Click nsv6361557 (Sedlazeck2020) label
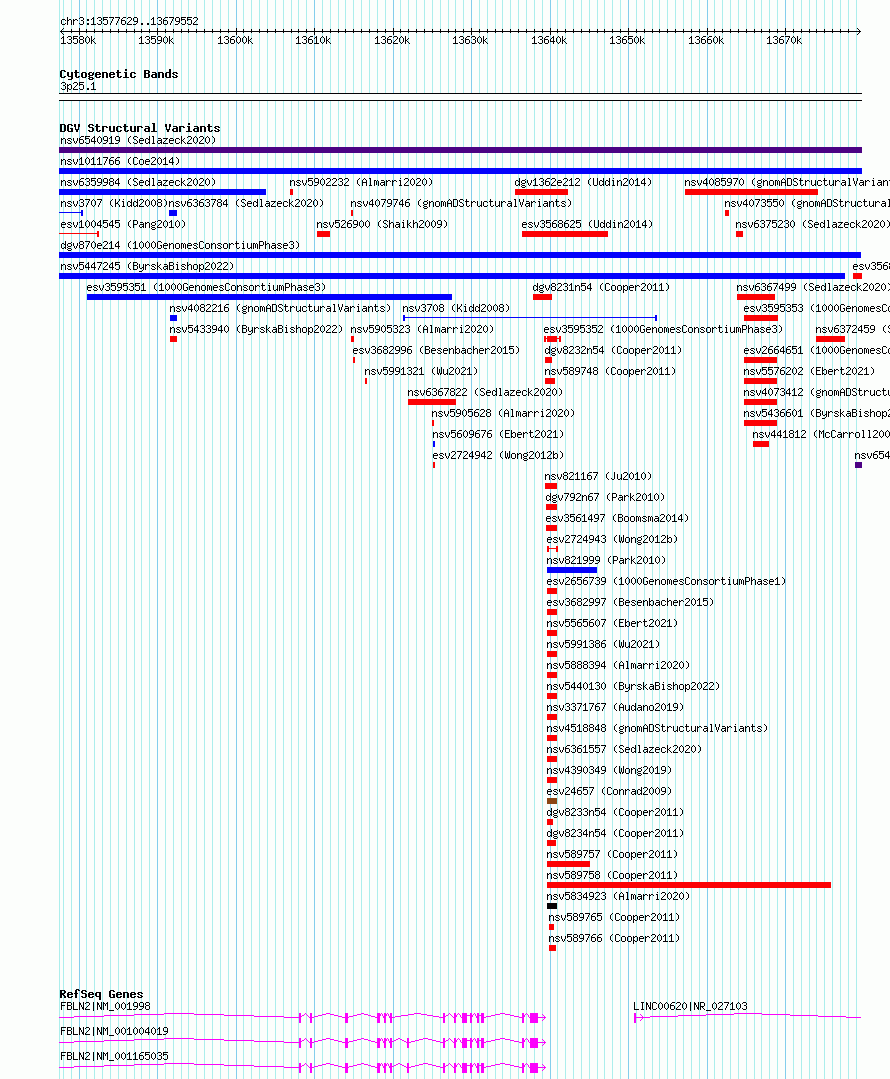Screen dimensions: 890x1079 624,749
